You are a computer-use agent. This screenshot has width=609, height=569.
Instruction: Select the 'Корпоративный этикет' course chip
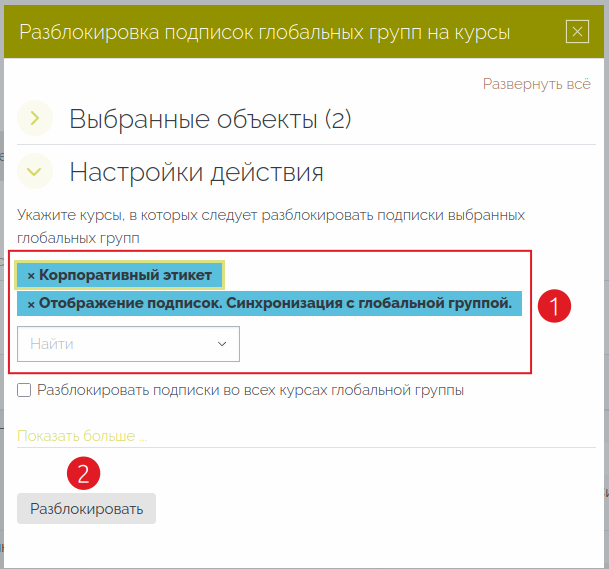(125, 275)
